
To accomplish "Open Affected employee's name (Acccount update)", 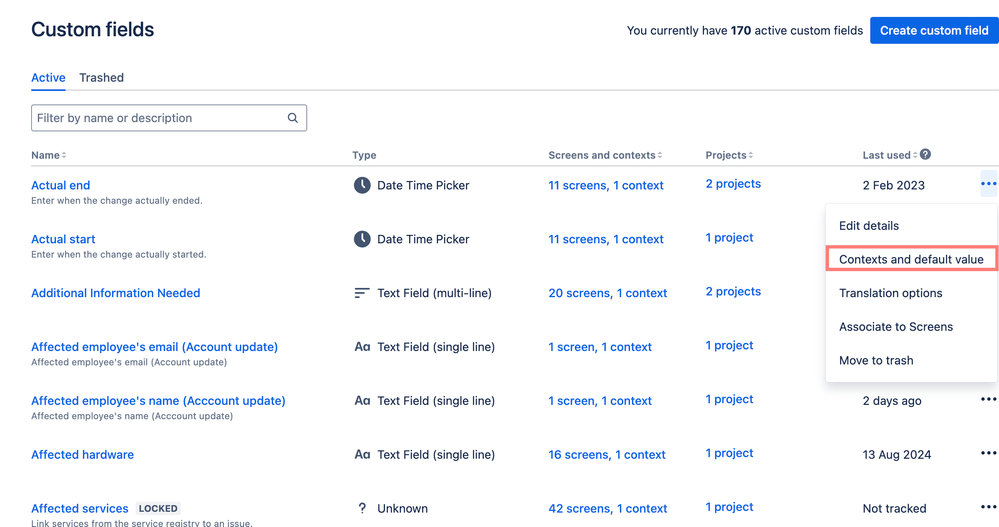I will (158, 401).
